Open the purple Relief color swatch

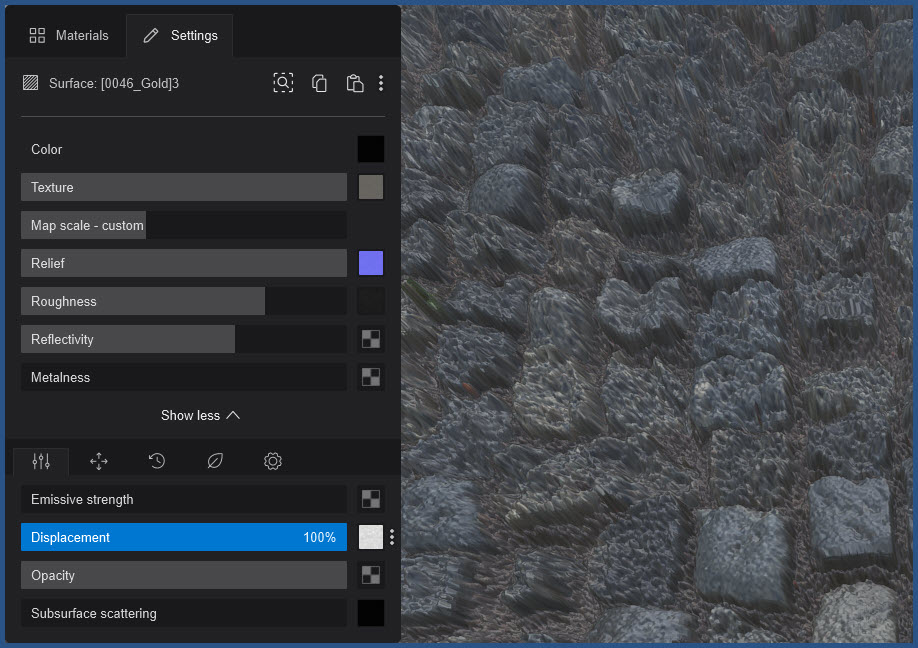tap(370, 263)
